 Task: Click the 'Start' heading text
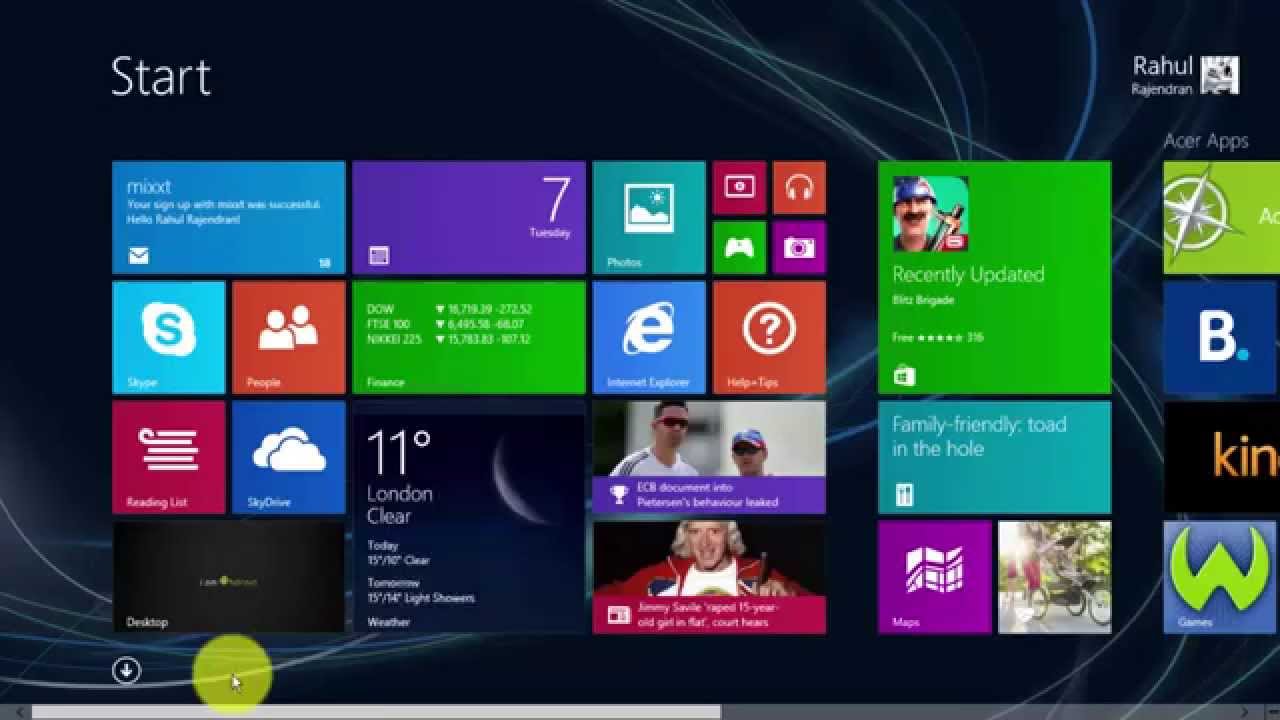pos(161,76)
